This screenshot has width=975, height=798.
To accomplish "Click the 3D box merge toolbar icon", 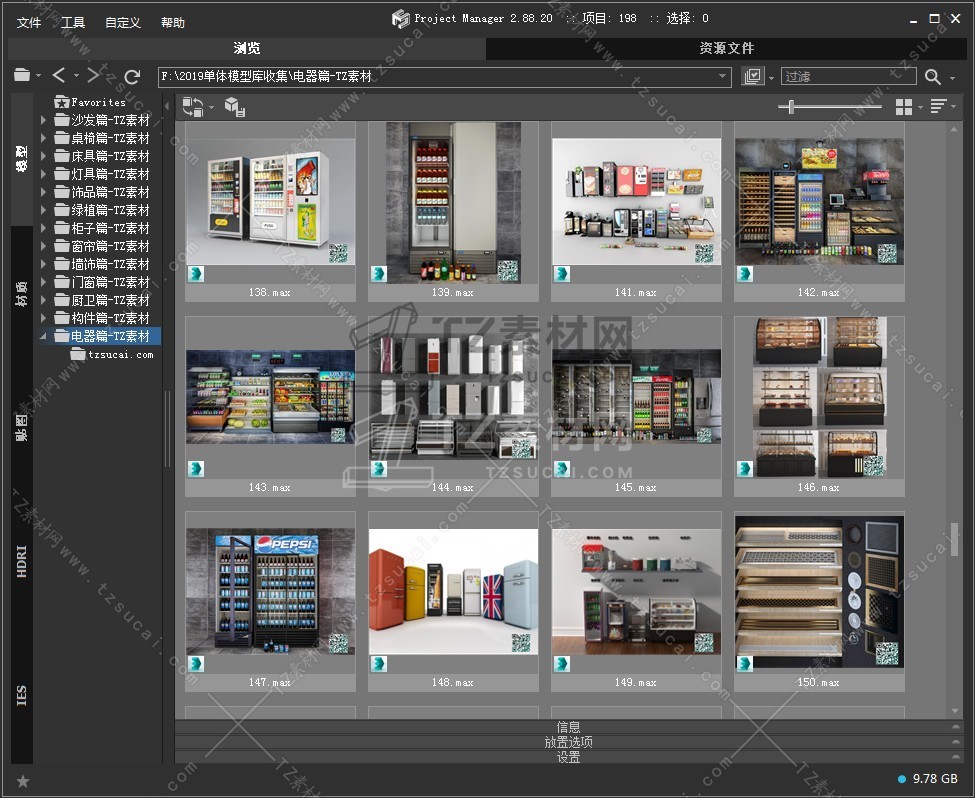I will [234, 107].
